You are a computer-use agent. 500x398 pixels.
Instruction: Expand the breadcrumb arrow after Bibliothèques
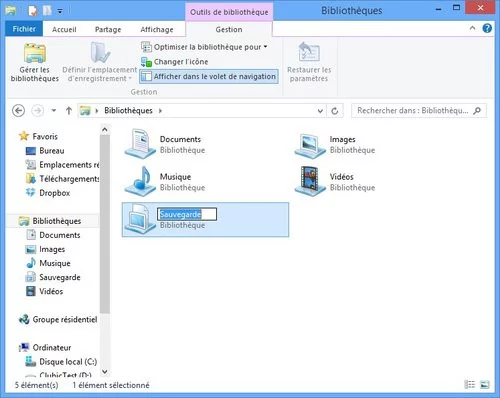point(160,111)
